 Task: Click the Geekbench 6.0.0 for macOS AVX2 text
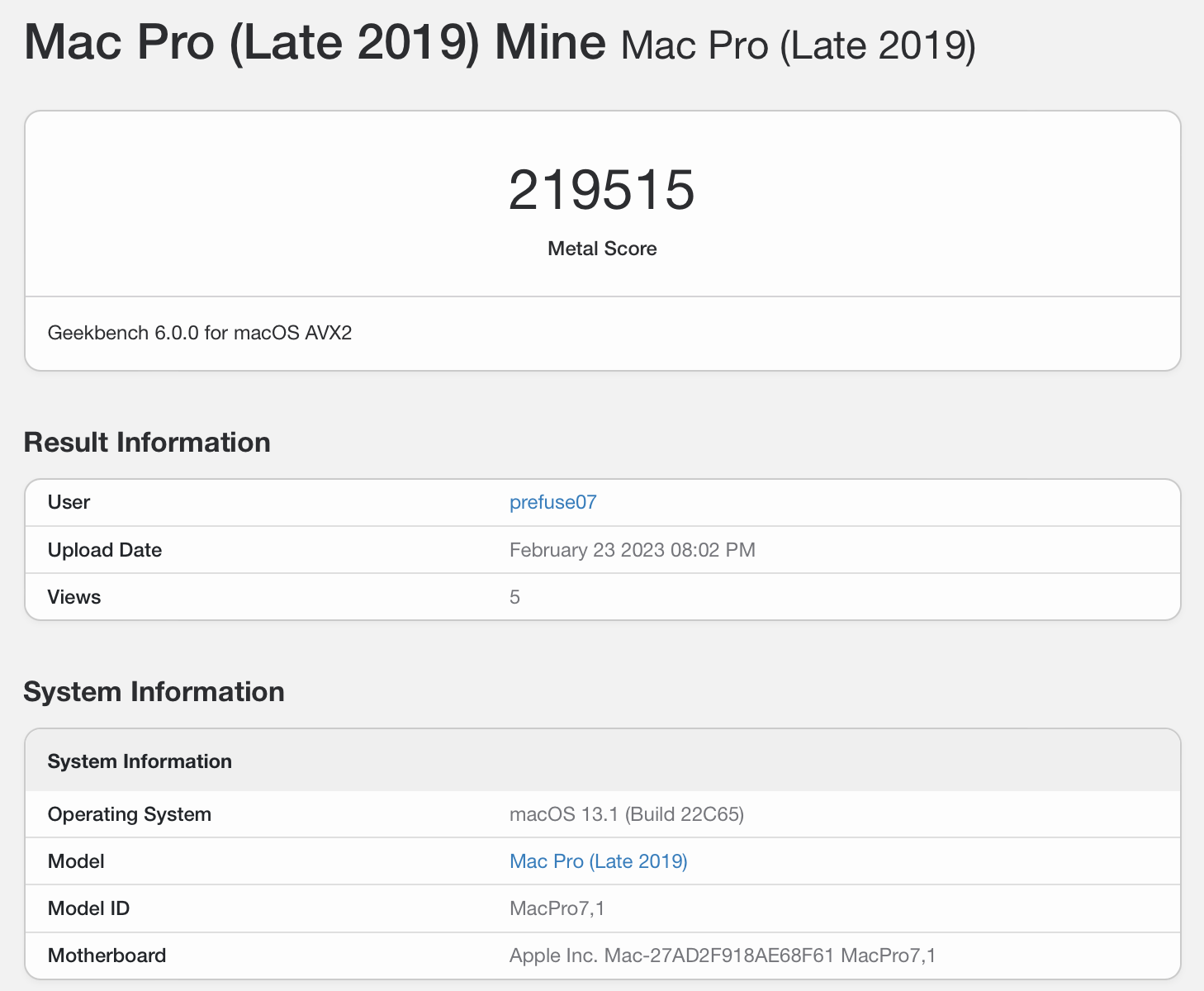pyautogui.click(x=200, y=333)
